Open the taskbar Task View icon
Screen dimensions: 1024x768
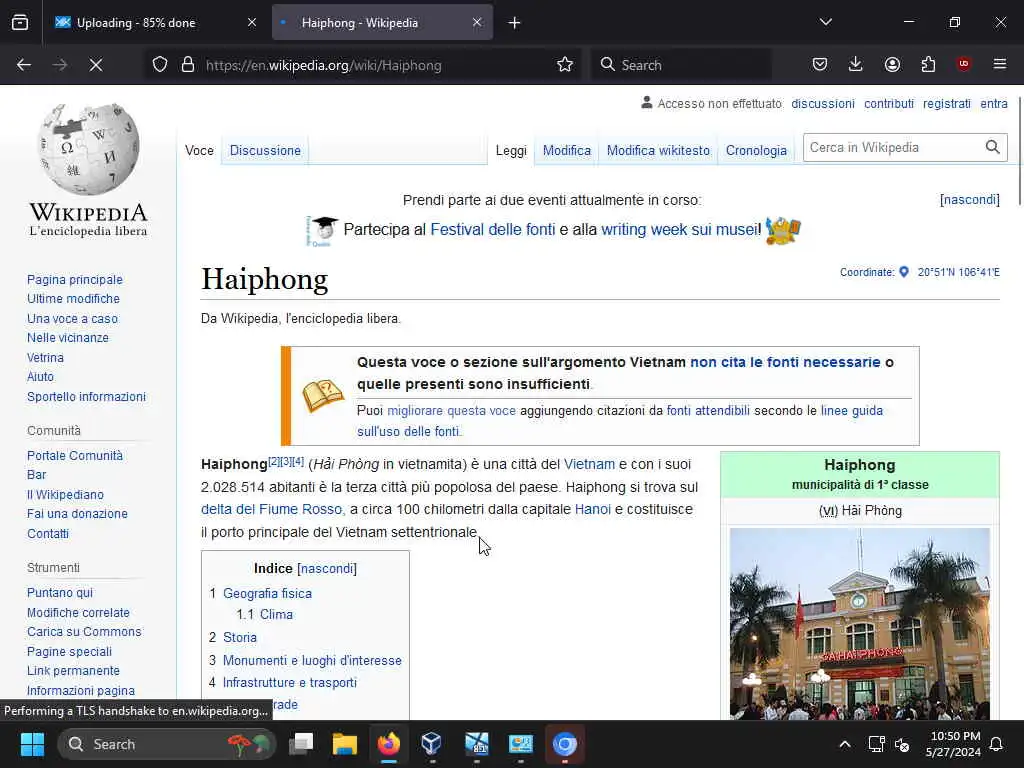click(x=301, y=744)
